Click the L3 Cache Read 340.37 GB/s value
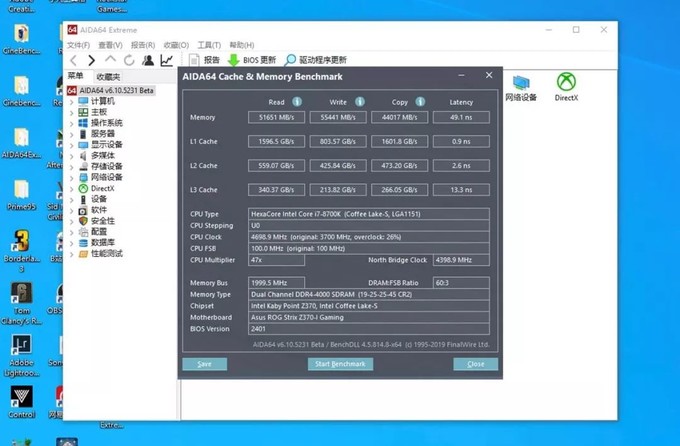680x446 pixels. click(x=276, y=190)
